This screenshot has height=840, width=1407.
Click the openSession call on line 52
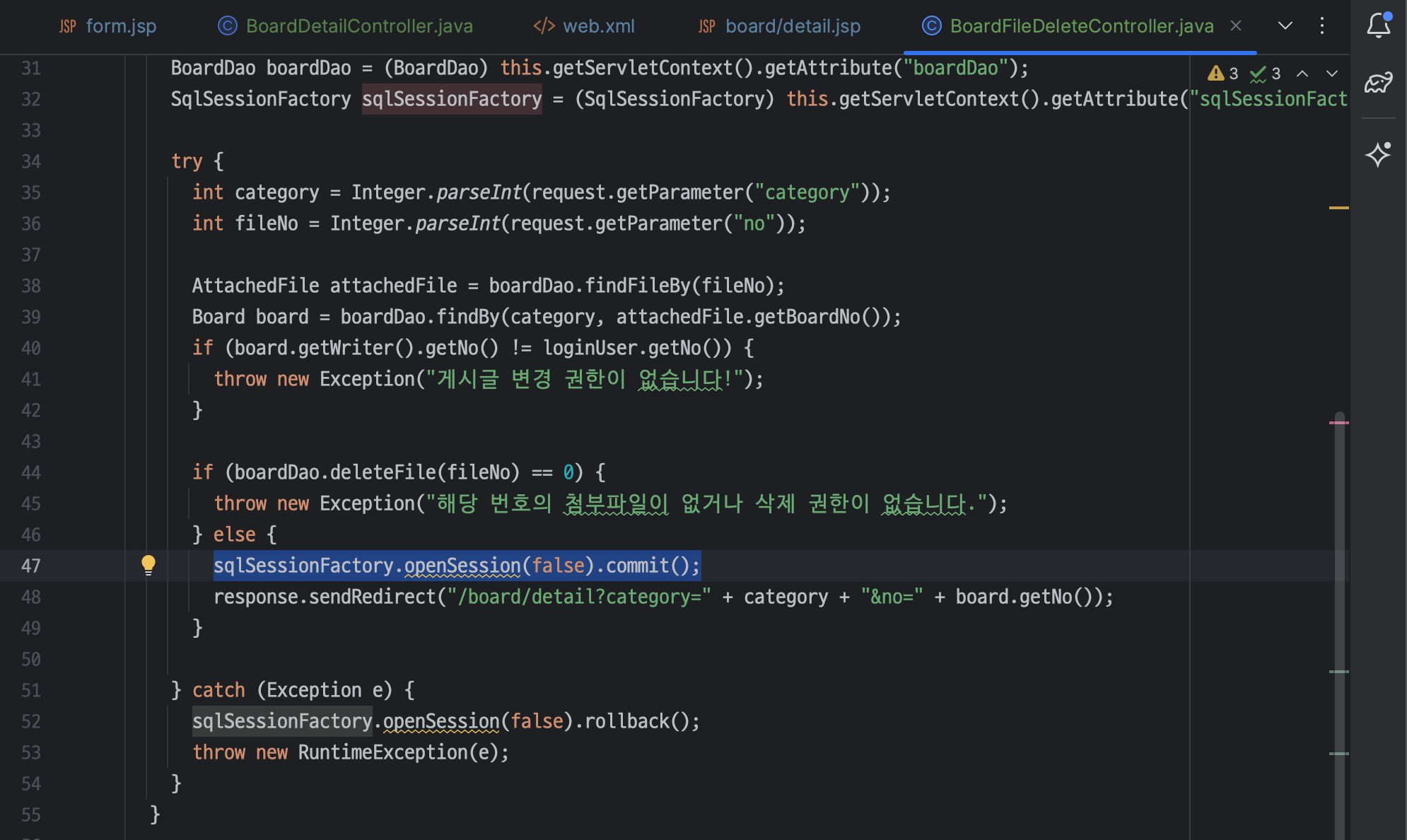click(441, 721)
